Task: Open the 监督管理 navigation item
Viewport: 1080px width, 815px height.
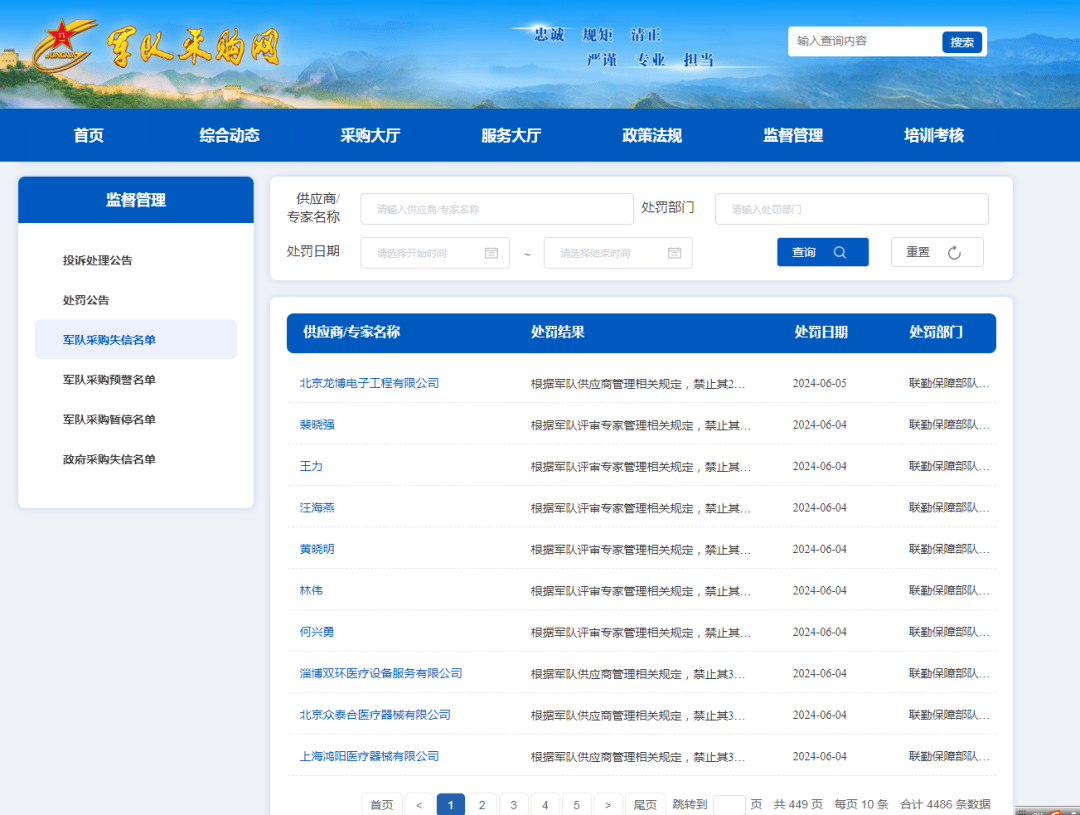Action: (x=793, y=135)
